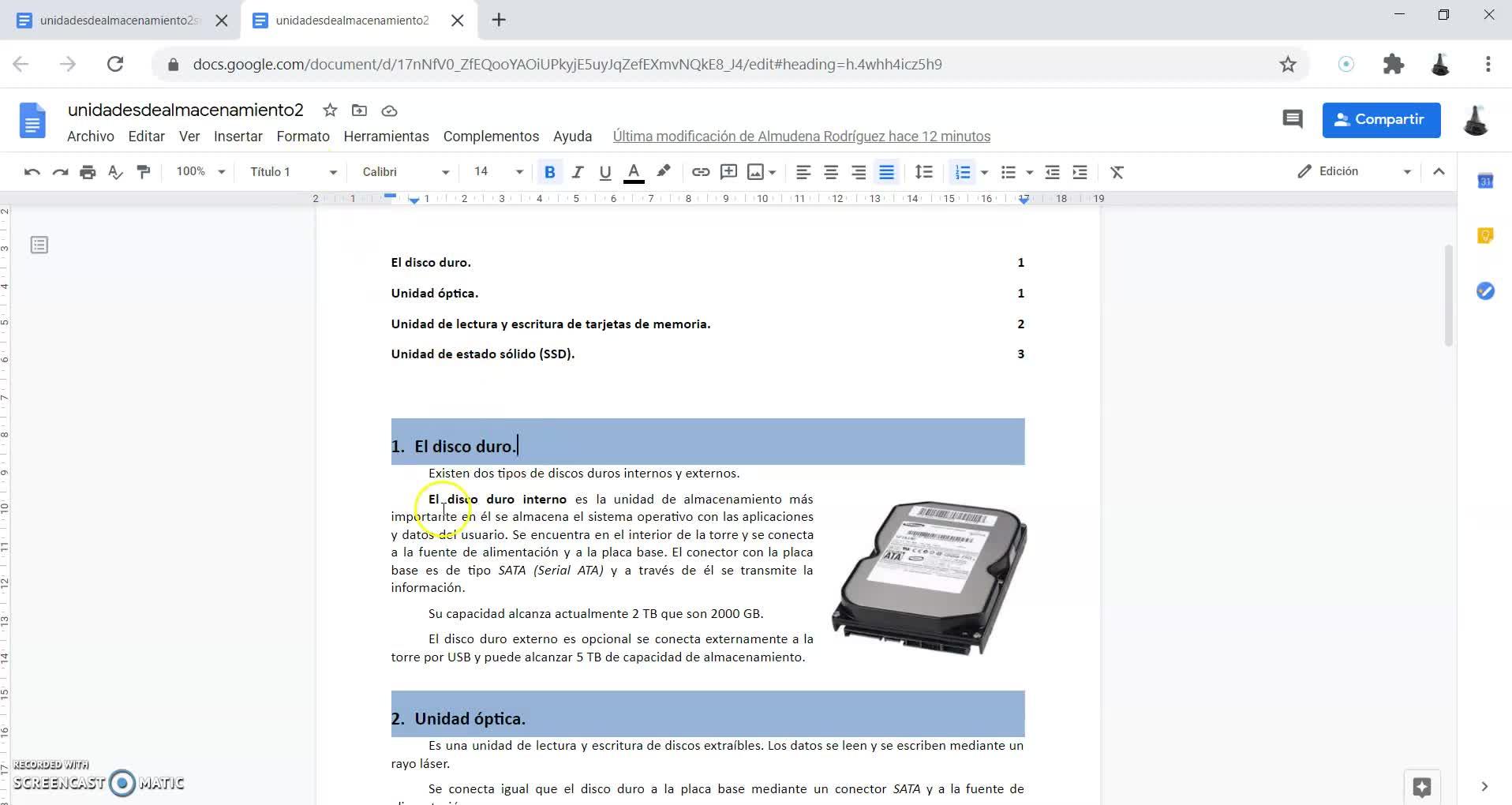Open the Formato menu
This screenshot has height=805, width=1512.
pyautogui.click(x=303, y=137)
